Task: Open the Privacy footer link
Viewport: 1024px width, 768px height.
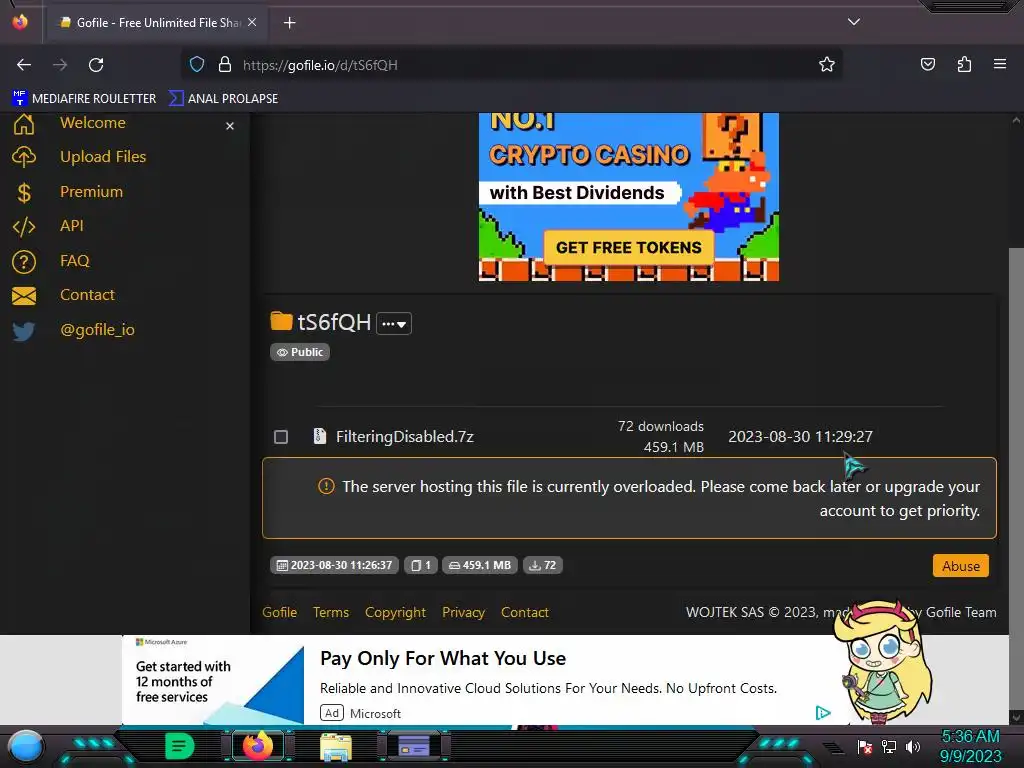Action: pos(463,613)
